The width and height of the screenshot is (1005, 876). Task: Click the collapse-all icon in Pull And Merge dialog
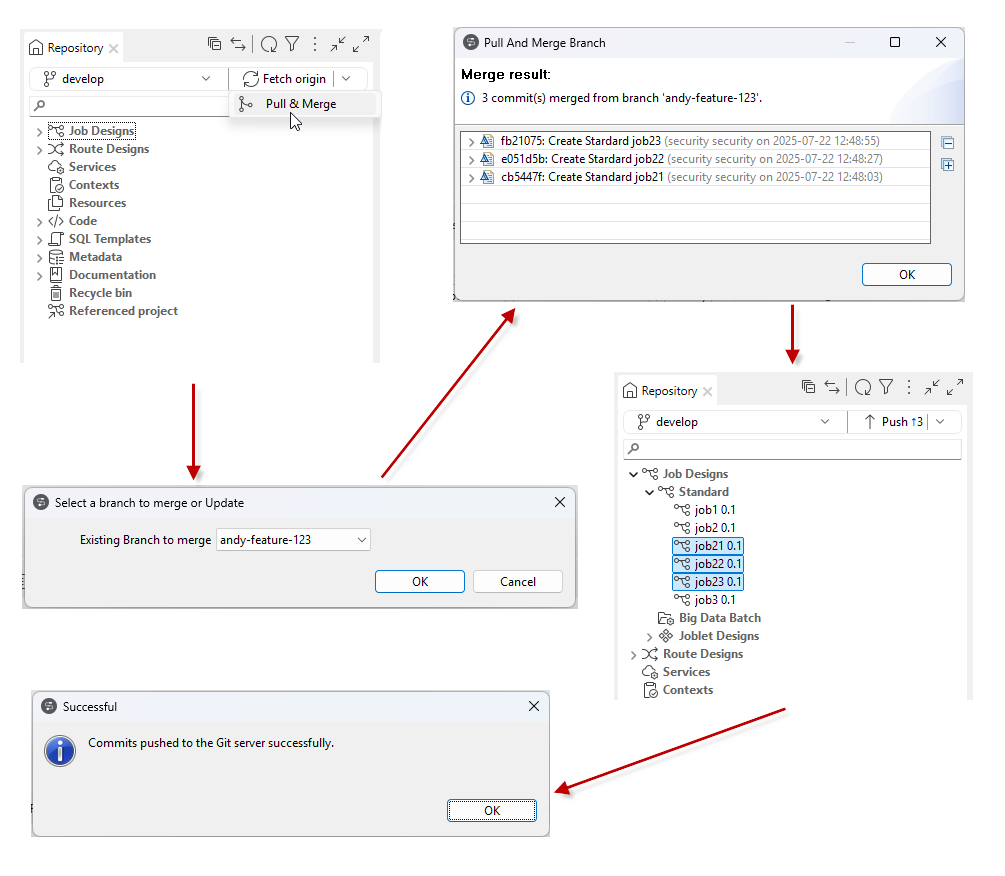tap(946, 141)
